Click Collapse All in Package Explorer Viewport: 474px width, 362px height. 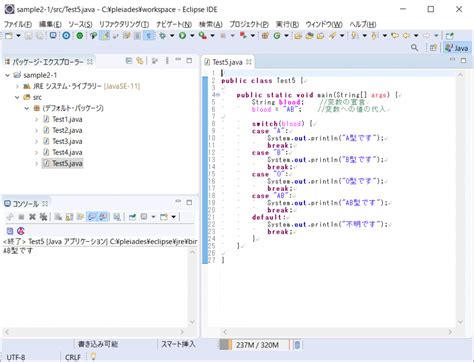pos(129,61)
